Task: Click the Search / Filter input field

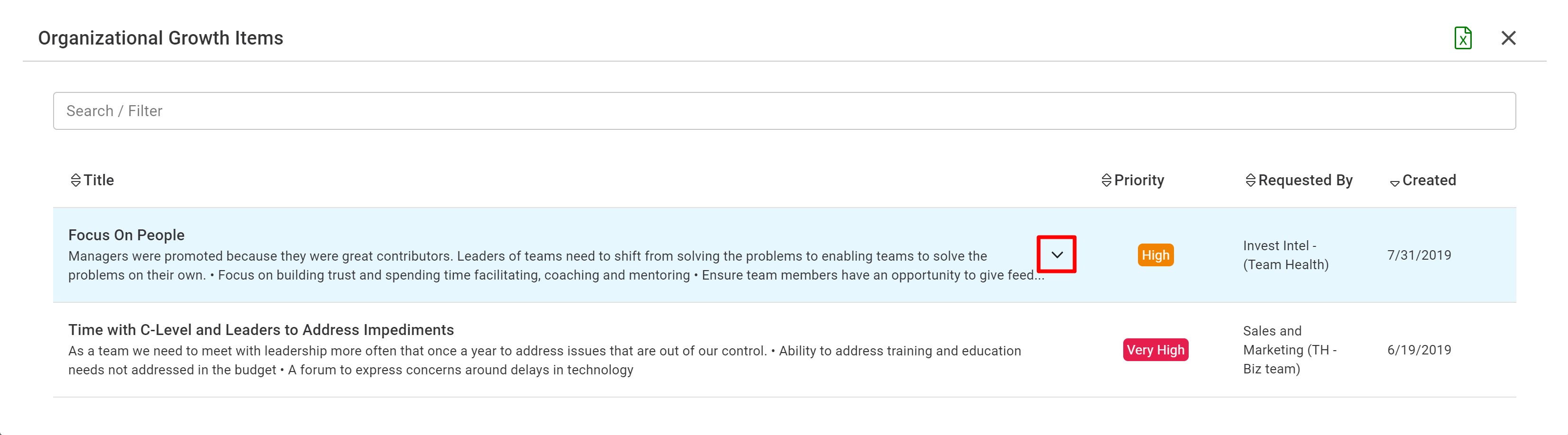Action: [x=784, y=111]
